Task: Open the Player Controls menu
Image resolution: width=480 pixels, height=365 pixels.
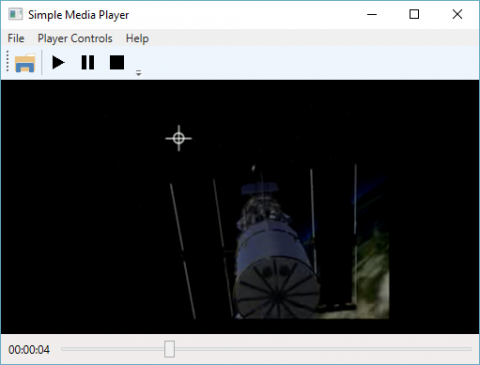Action: pyautogui.click(x=75, y=38)
